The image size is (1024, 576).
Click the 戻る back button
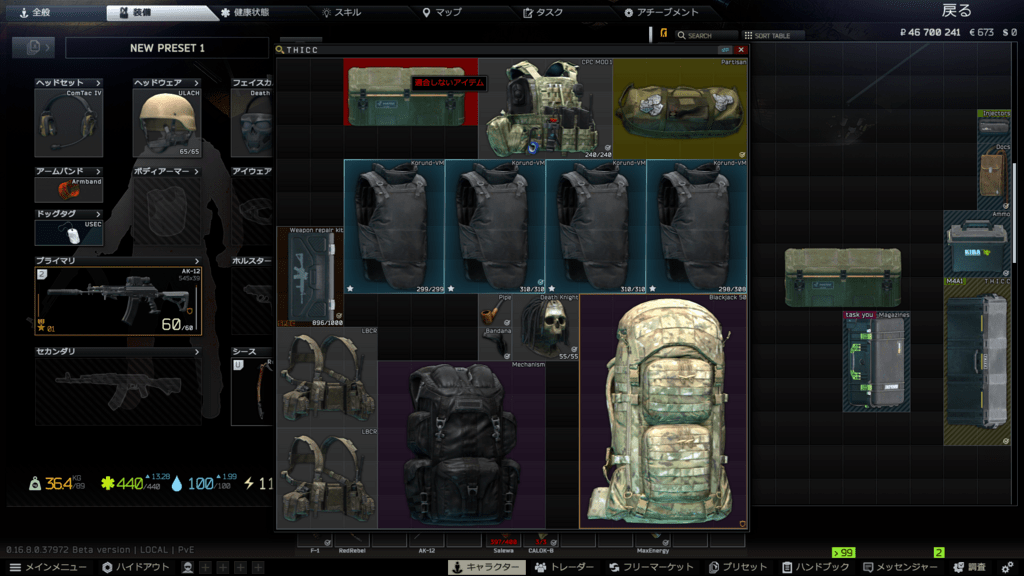(956, 10)
